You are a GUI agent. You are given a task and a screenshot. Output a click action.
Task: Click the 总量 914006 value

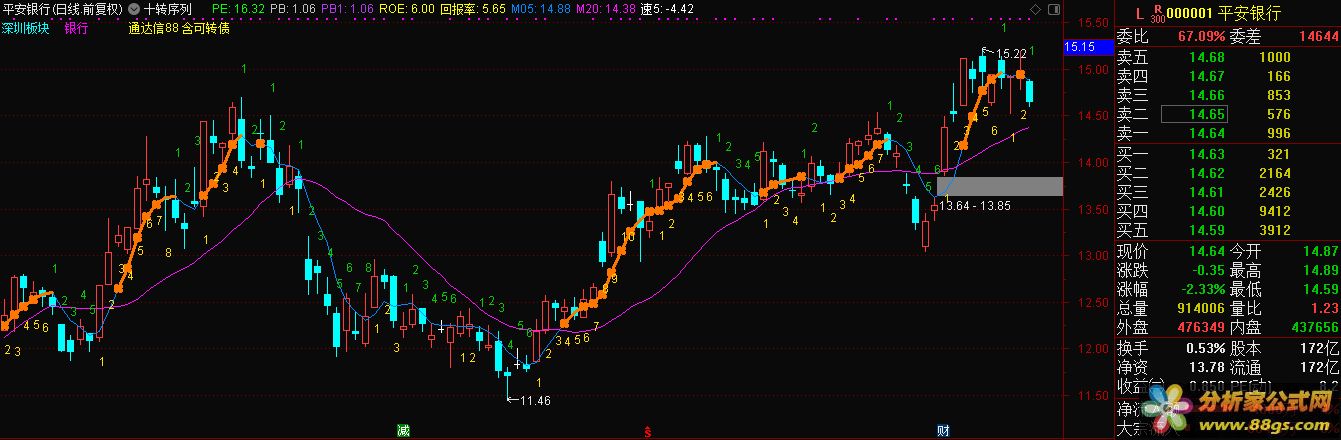click(1201, 308)
